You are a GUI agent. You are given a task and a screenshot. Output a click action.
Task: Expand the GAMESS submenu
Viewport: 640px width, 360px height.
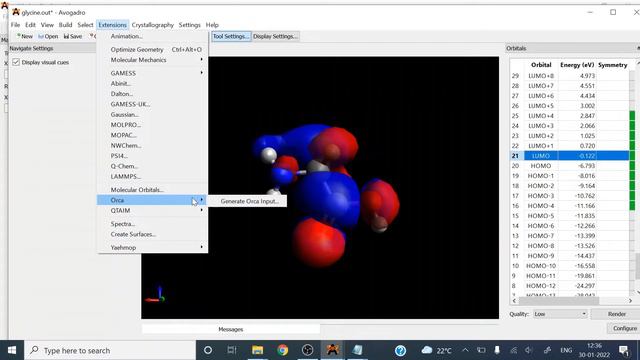(152, 73)
